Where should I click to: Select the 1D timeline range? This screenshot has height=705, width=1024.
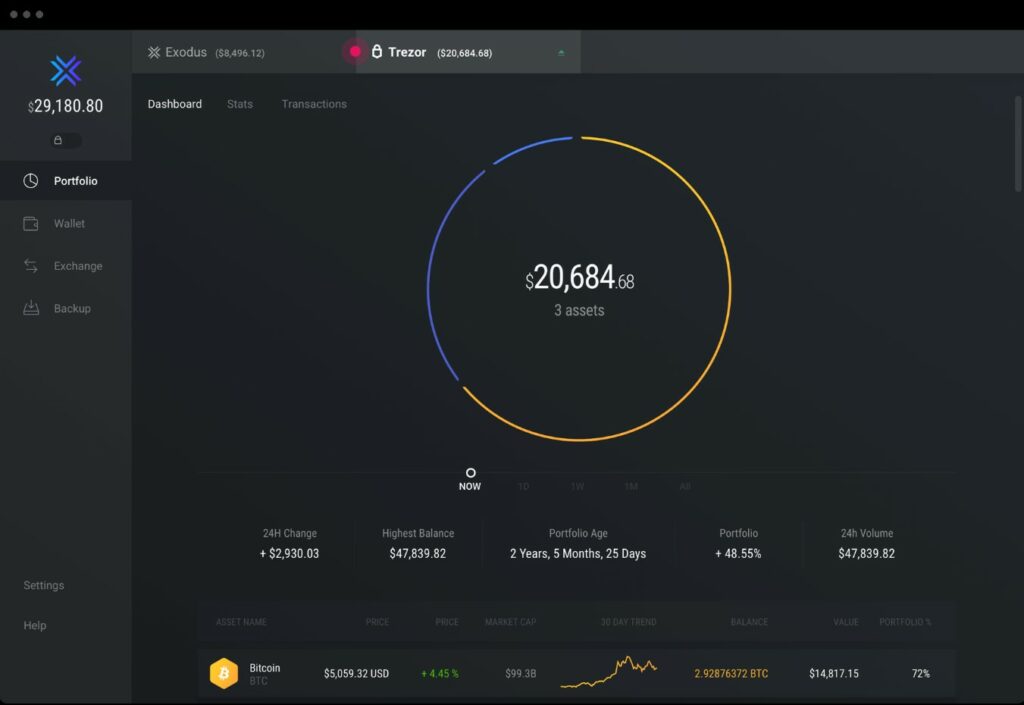pyautogui.click(x=524, y=486)
